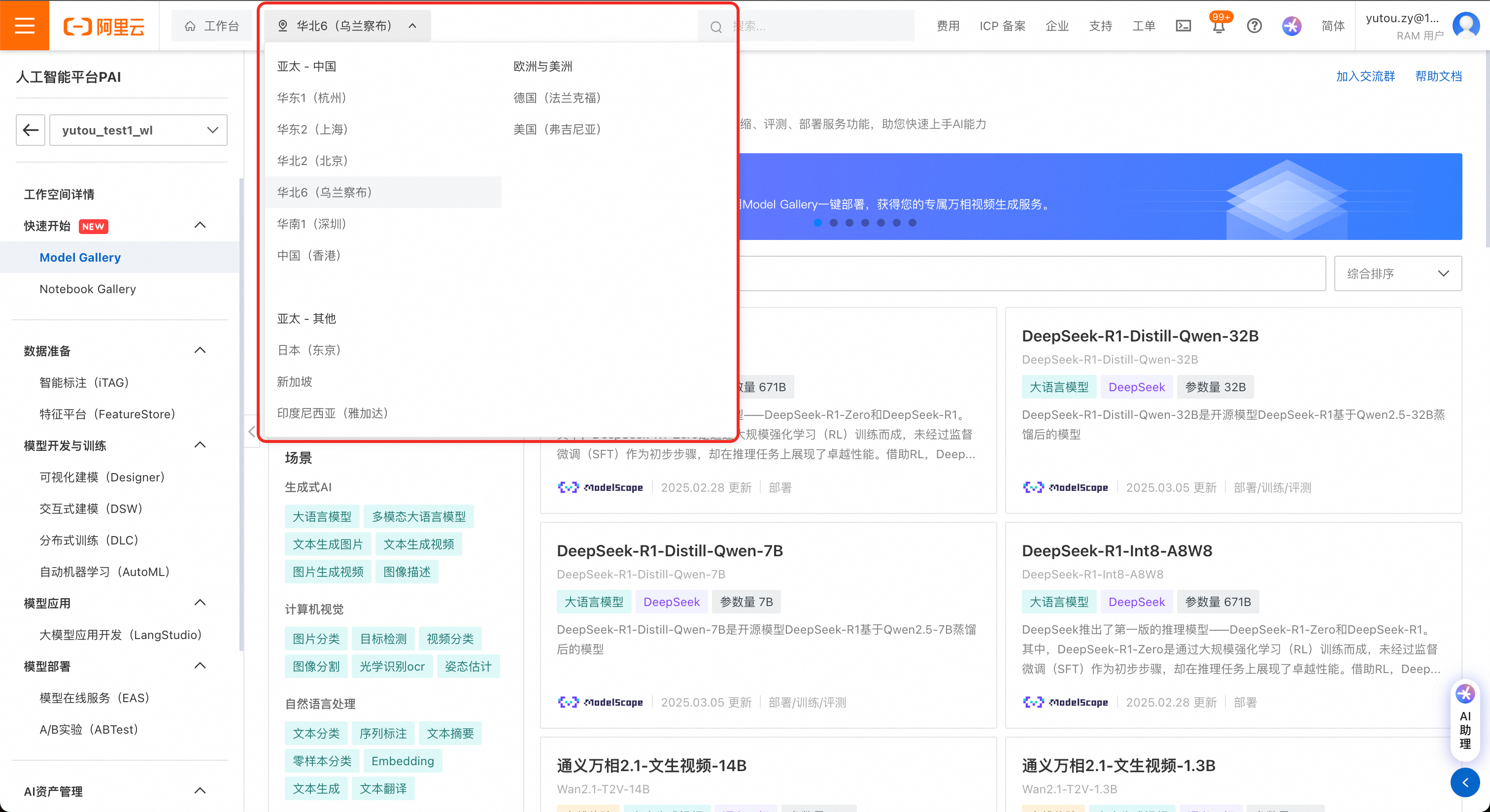Toggle the 大语言模型 scene filter tag

322,516
